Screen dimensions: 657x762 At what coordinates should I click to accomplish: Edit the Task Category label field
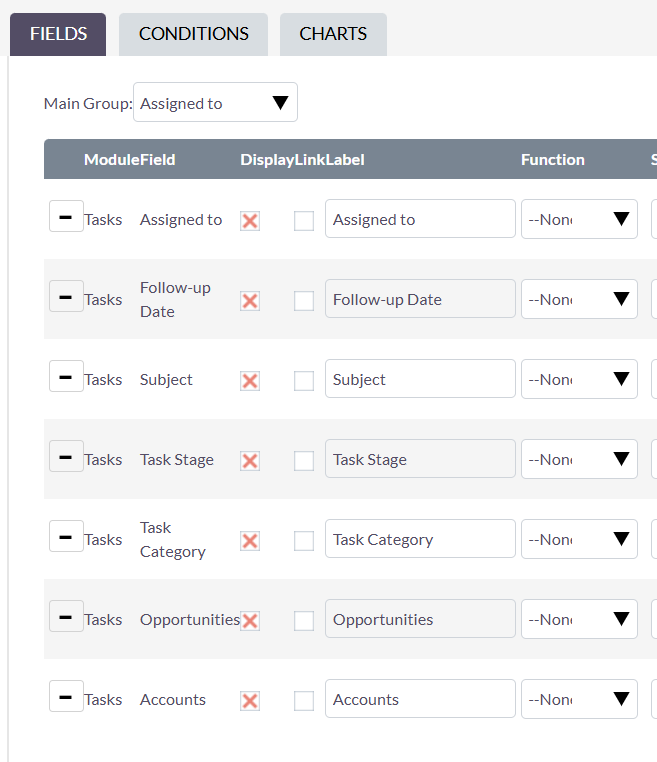[420, 538]
